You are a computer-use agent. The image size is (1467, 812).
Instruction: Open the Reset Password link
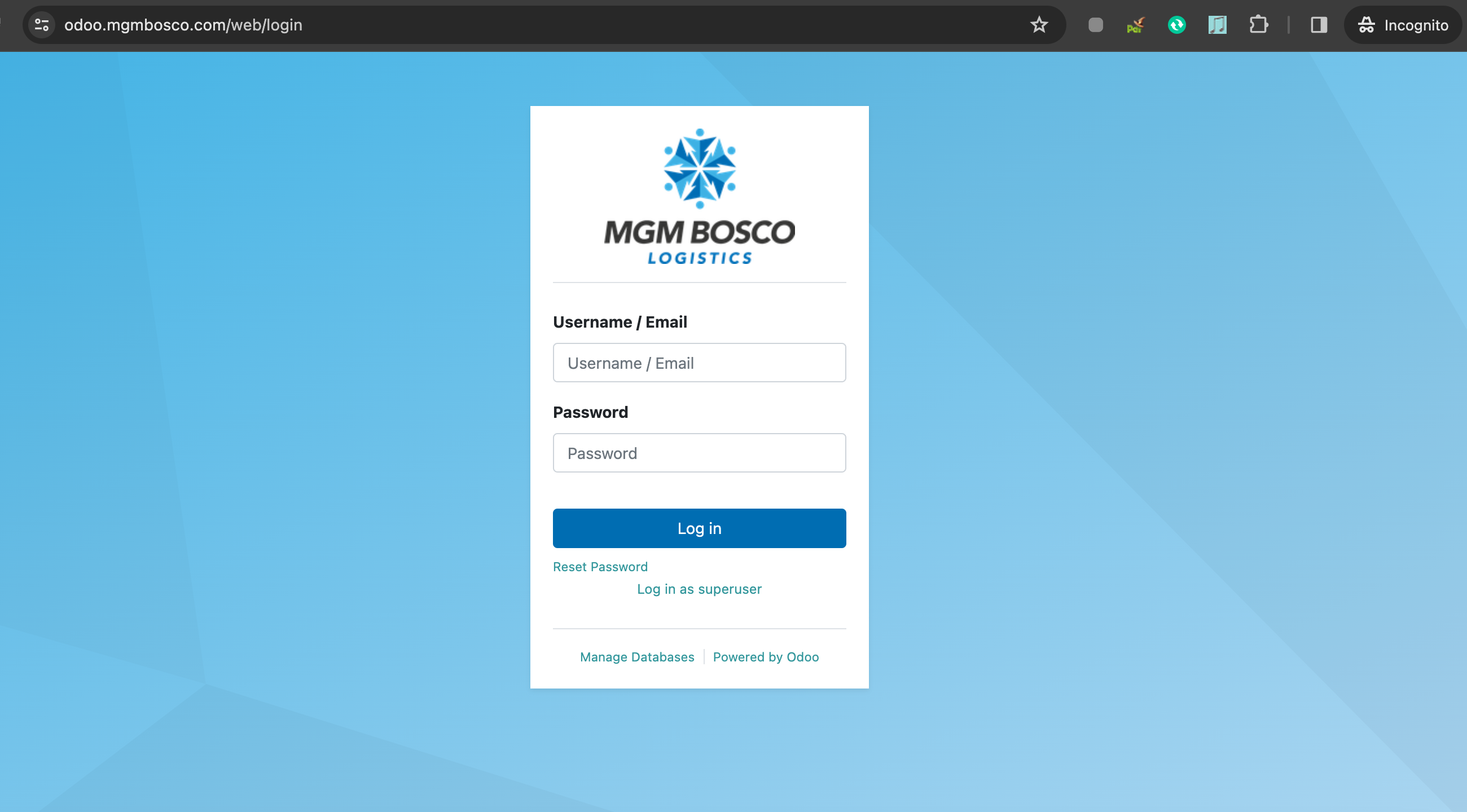(600, 567)
